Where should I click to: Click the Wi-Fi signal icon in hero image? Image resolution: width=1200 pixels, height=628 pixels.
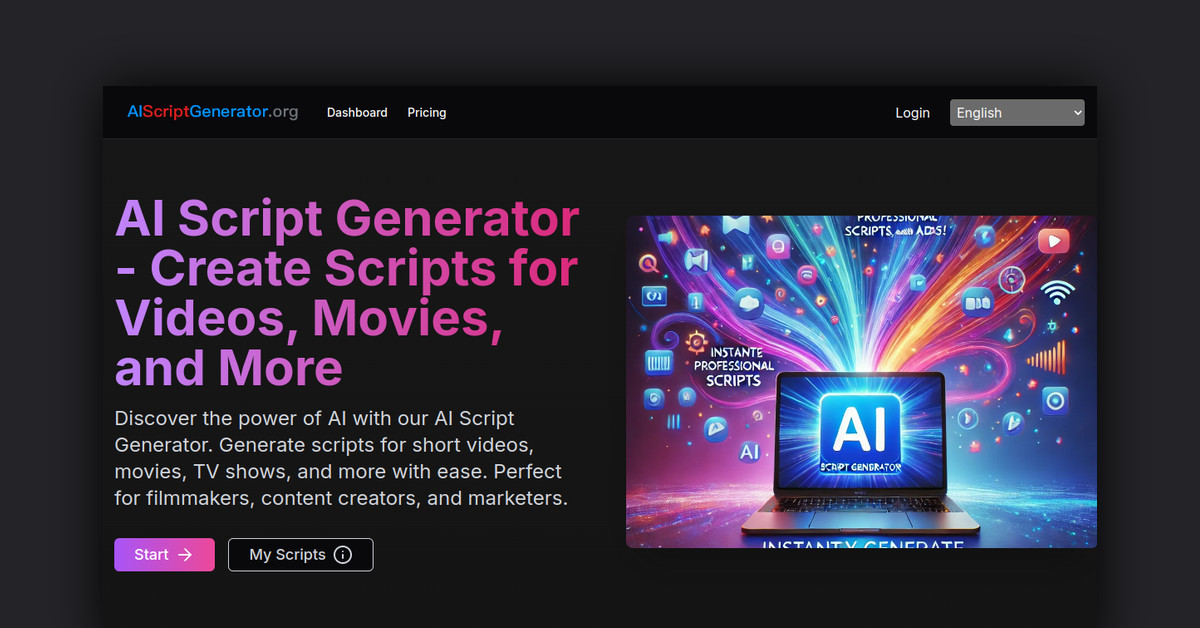(x=1057, y=292)
